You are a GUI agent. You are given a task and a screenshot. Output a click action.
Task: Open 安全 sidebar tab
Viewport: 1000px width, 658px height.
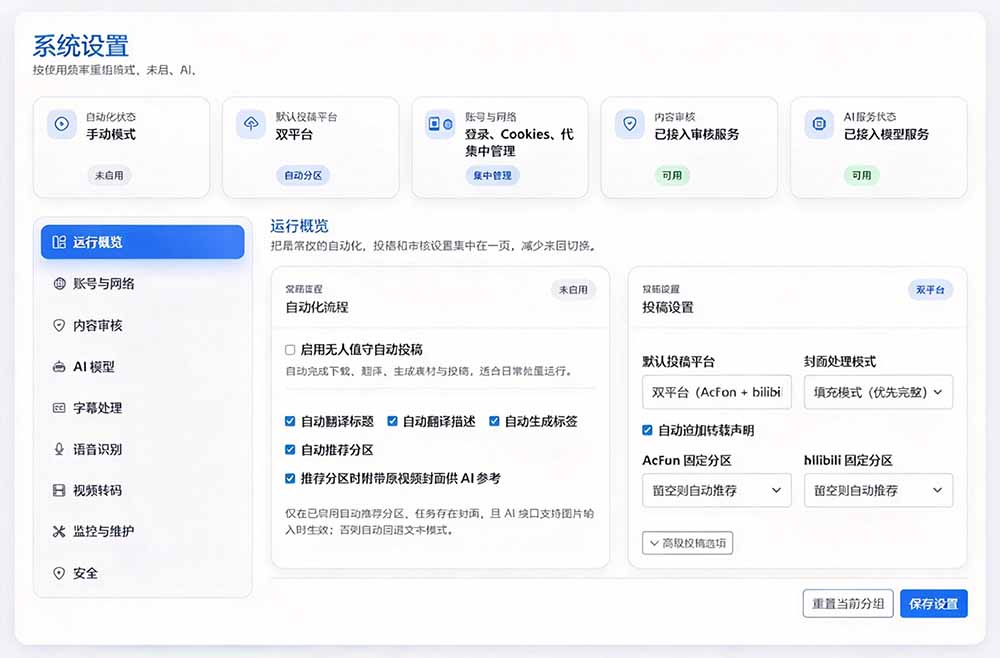143,573
